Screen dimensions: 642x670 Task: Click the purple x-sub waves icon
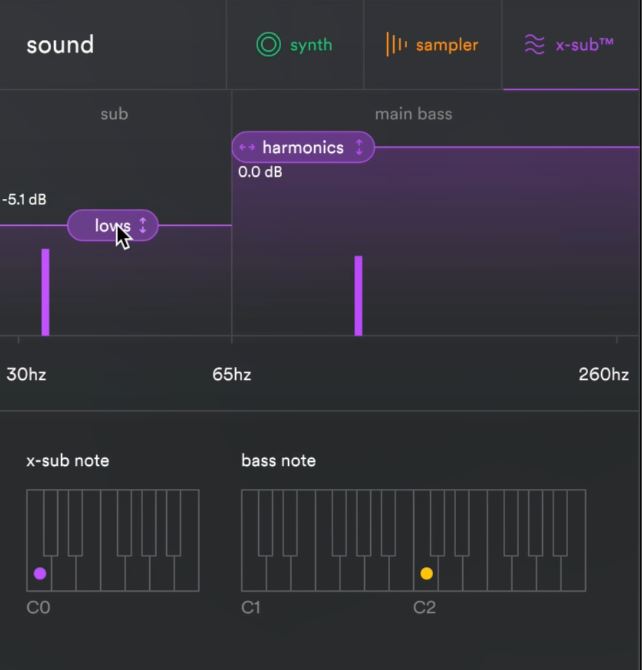click(534, 44)
